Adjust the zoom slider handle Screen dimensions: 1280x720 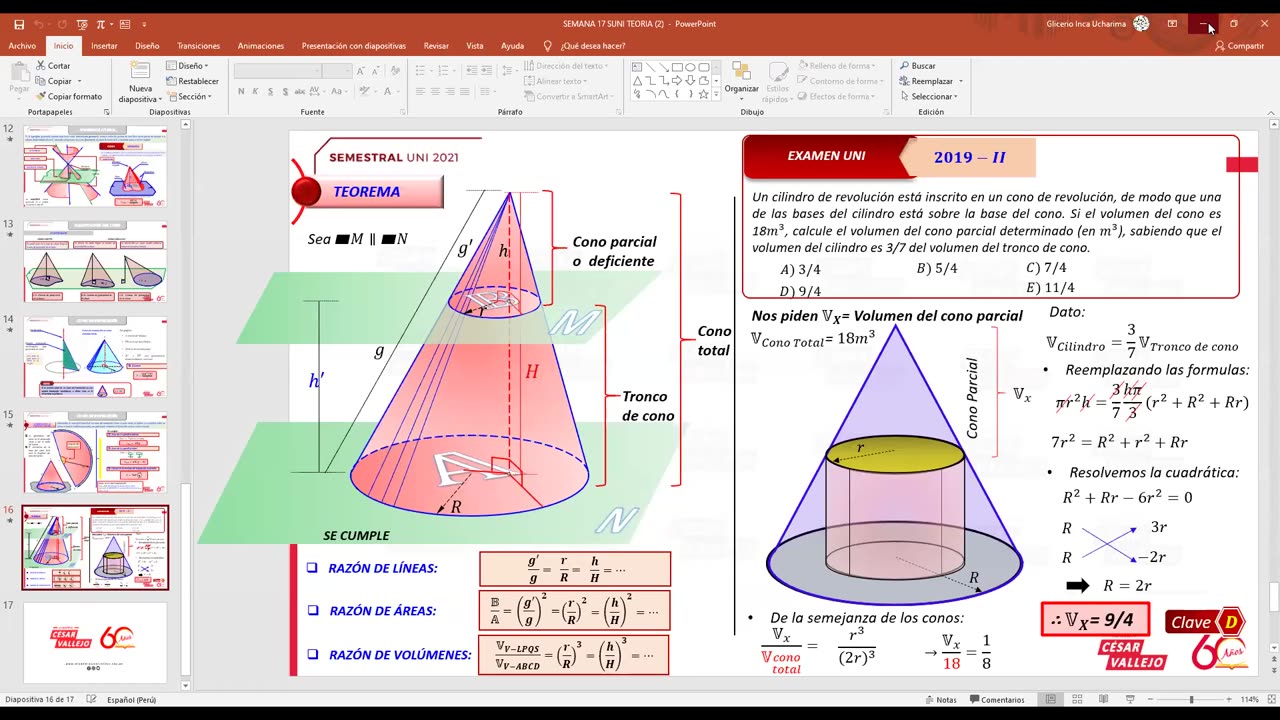tap(1191, 700)
